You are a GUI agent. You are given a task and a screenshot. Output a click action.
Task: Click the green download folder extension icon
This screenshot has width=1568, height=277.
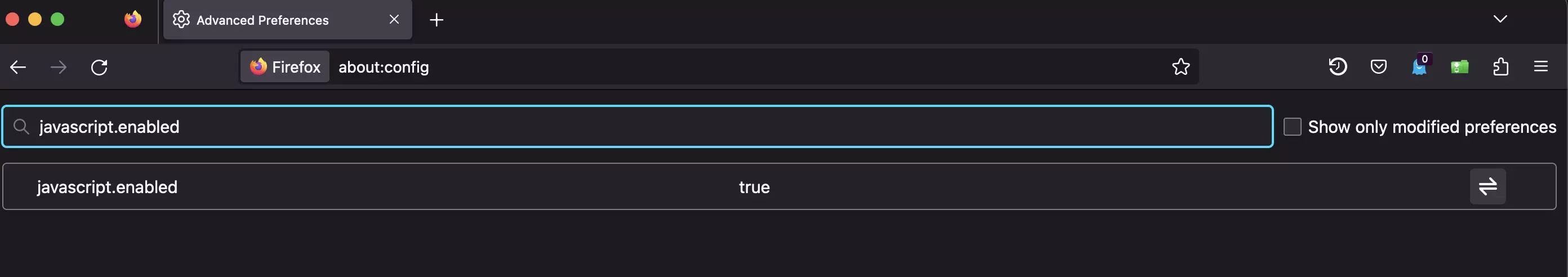point(1459,66)
